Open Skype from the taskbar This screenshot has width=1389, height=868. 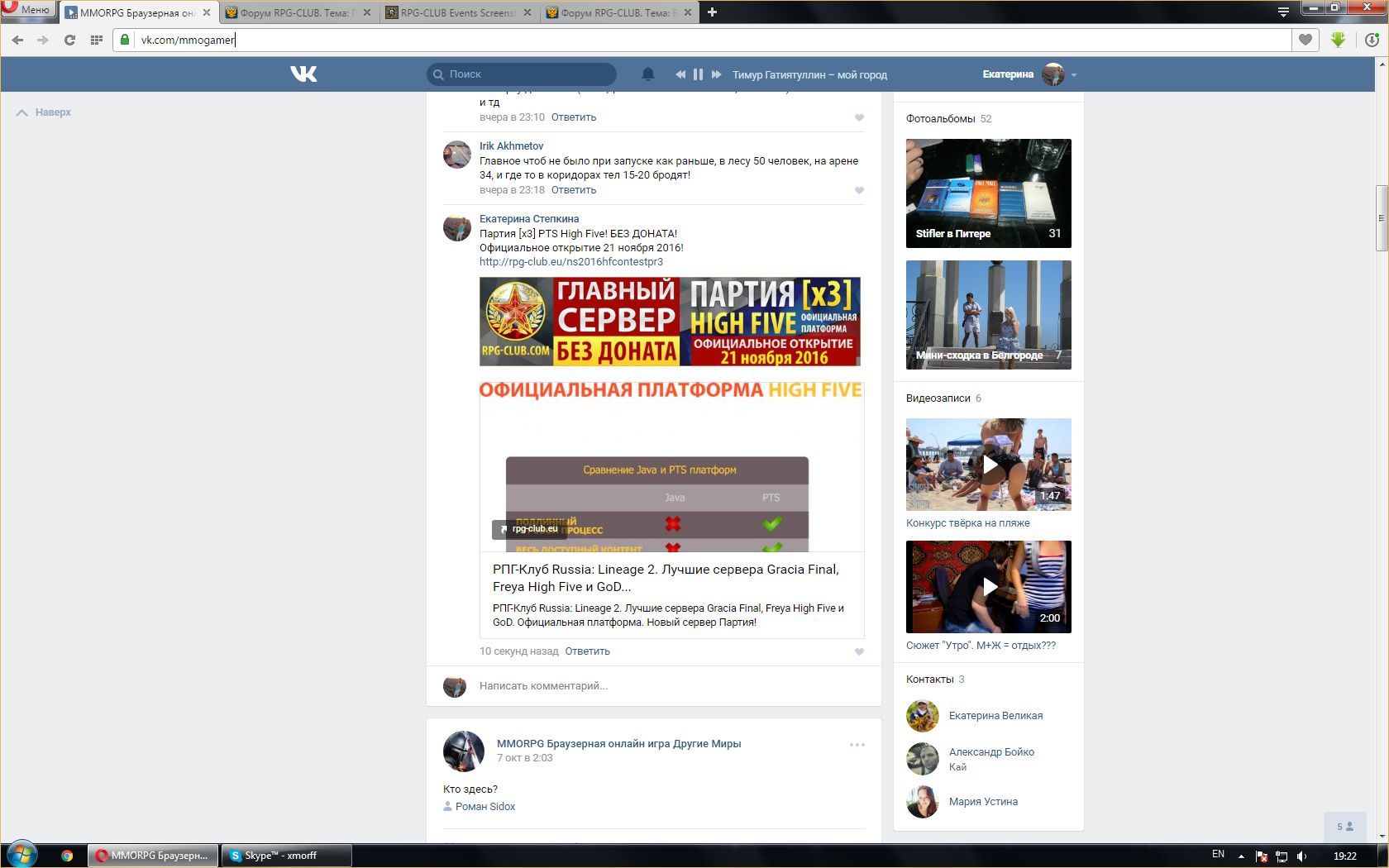coord(285,856)
